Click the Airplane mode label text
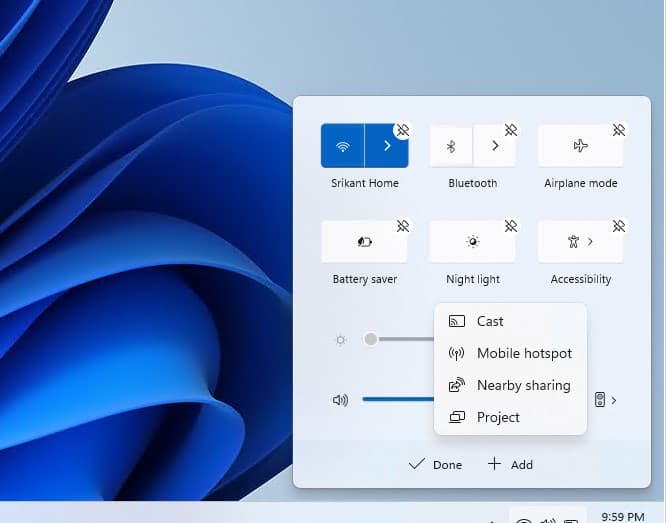The width and height of the screenshot is (666, 523). pos(581,183)
